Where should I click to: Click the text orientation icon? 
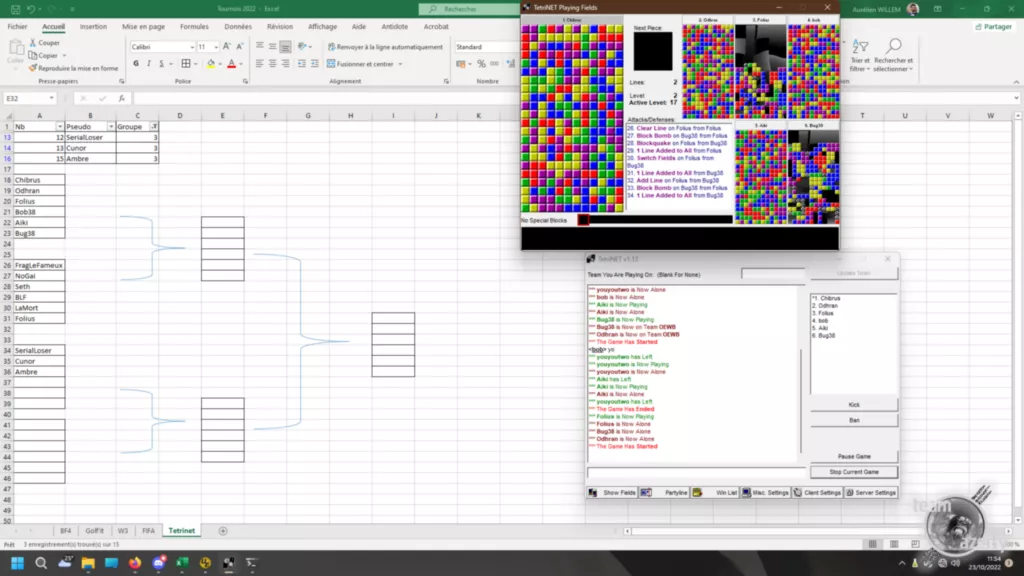point(302,46)
